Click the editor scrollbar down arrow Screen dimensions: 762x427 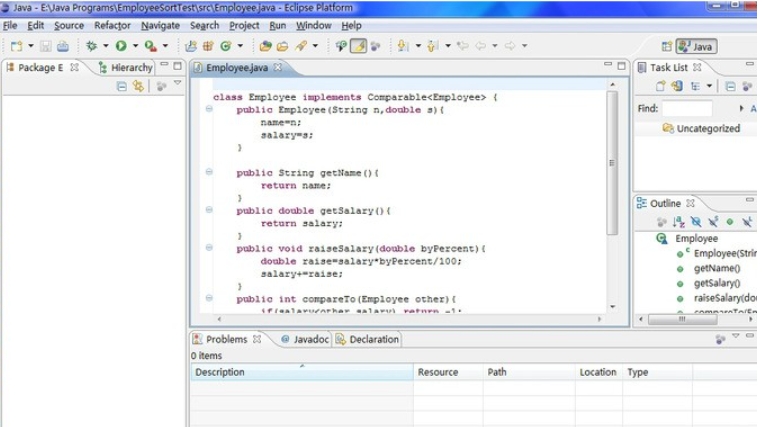(x=612, y=307)
